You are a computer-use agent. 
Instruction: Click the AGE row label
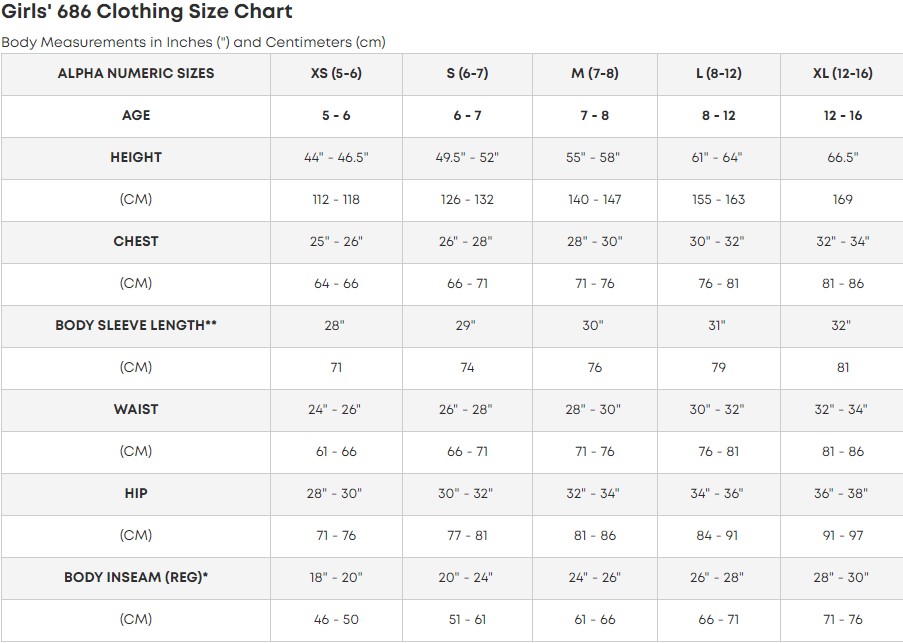(136, 116)
